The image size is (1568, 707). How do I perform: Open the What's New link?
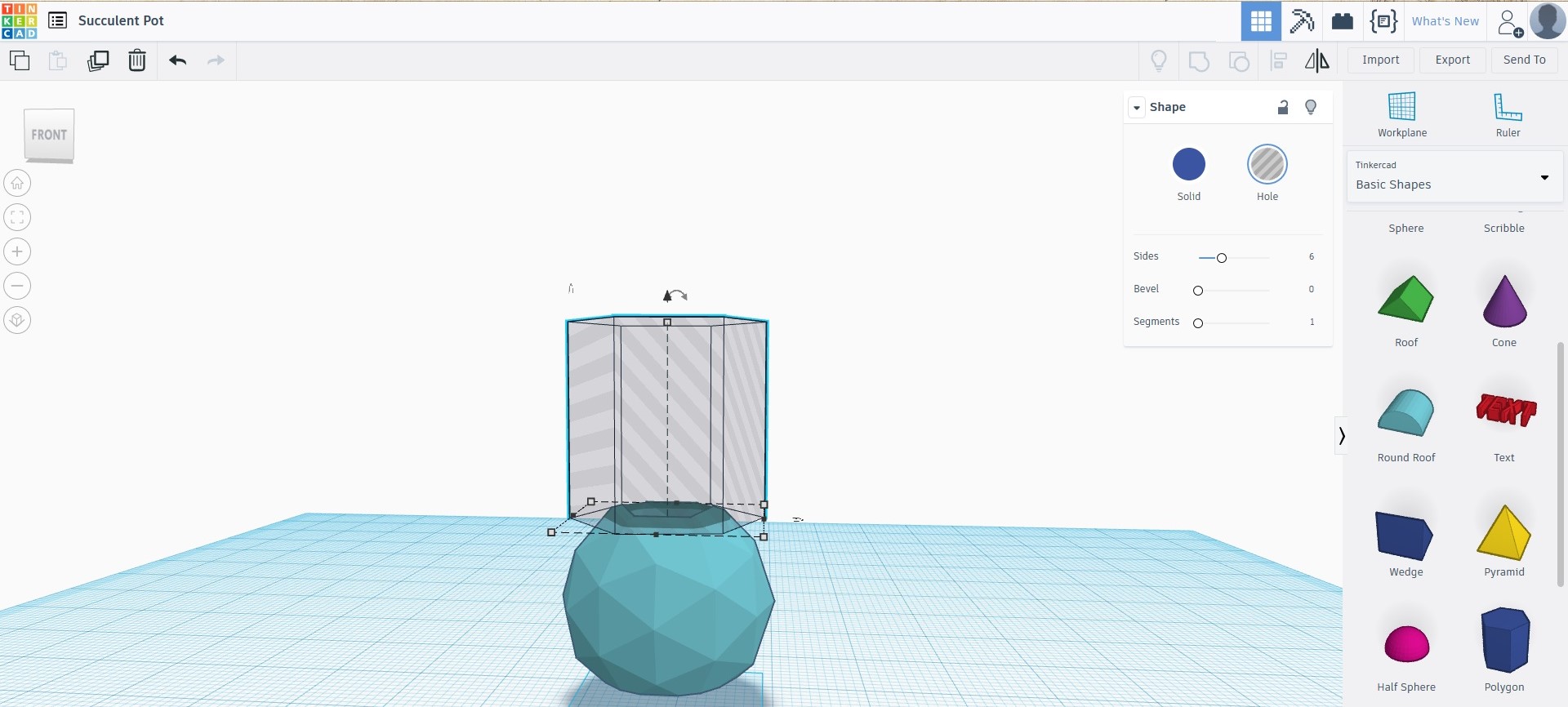click(1445, 21)
